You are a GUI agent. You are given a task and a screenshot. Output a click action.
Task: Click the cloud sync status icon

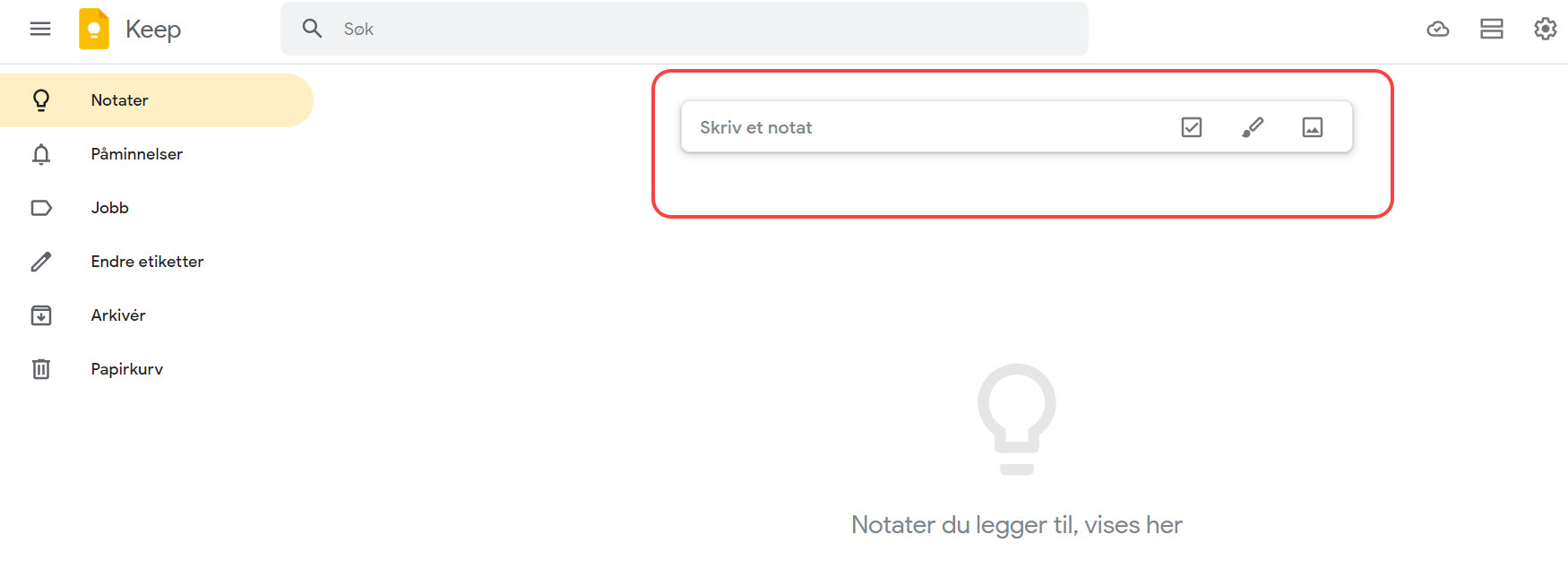click(1438, 29)
